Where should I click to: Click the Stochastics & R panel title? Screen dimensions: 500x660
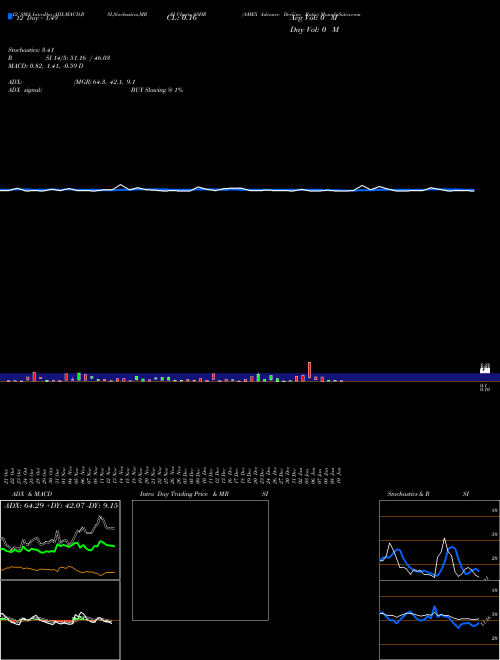pyautogui.click(x=408, y=494)
